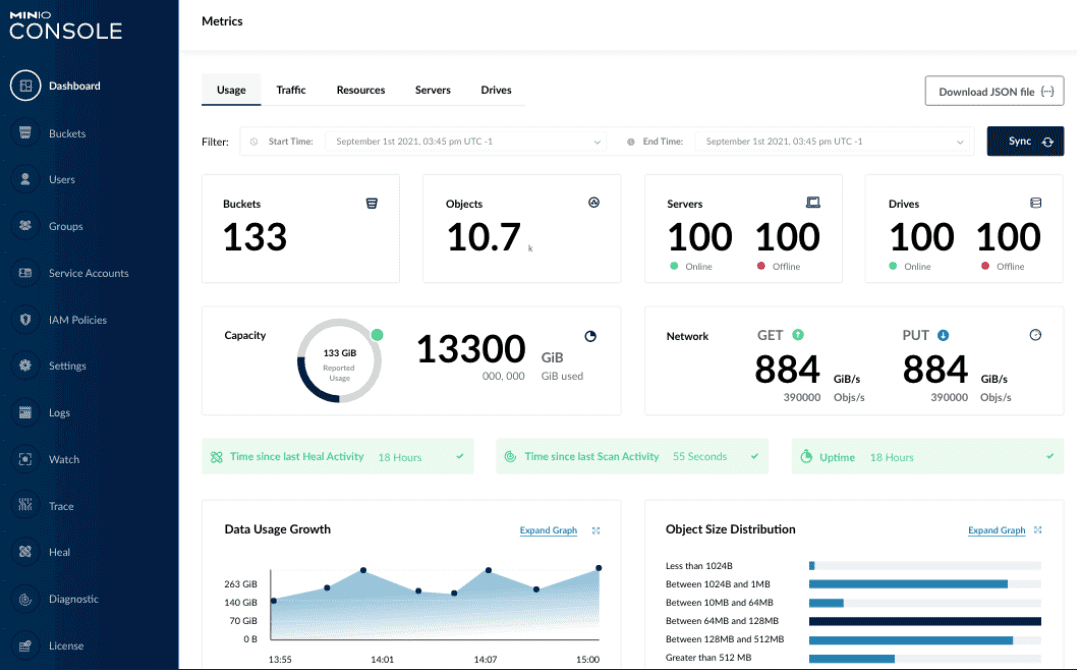The image size is (1077, 670).
Task: Switch to the Traffic tab
Action: 291,90
